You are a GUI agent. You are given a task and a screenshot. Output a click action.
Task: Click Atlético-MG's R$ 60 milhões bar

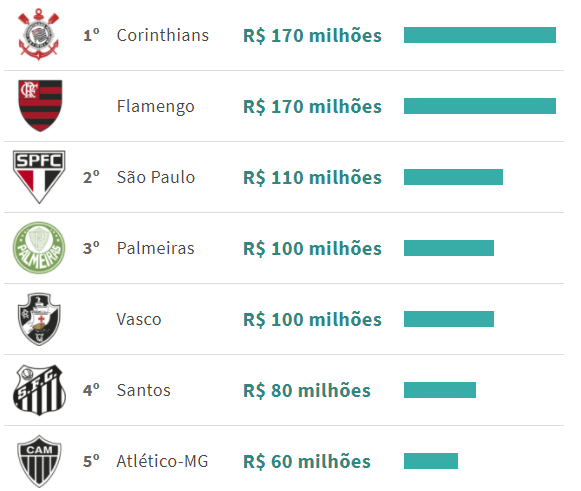point(431,461)
